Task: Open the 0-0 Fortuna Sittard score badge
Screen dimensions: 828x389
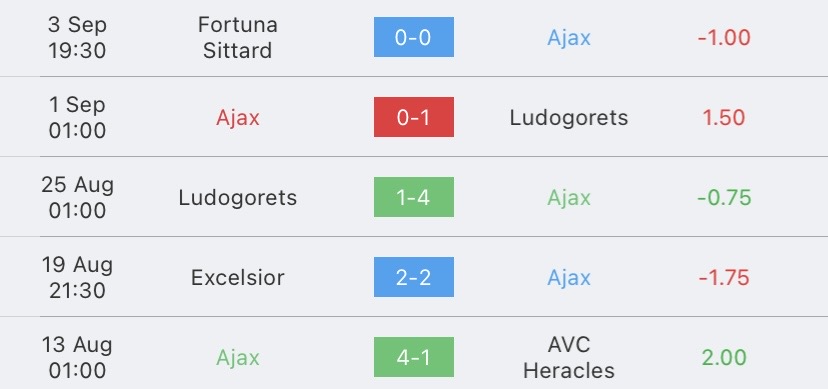Action: 413,37
